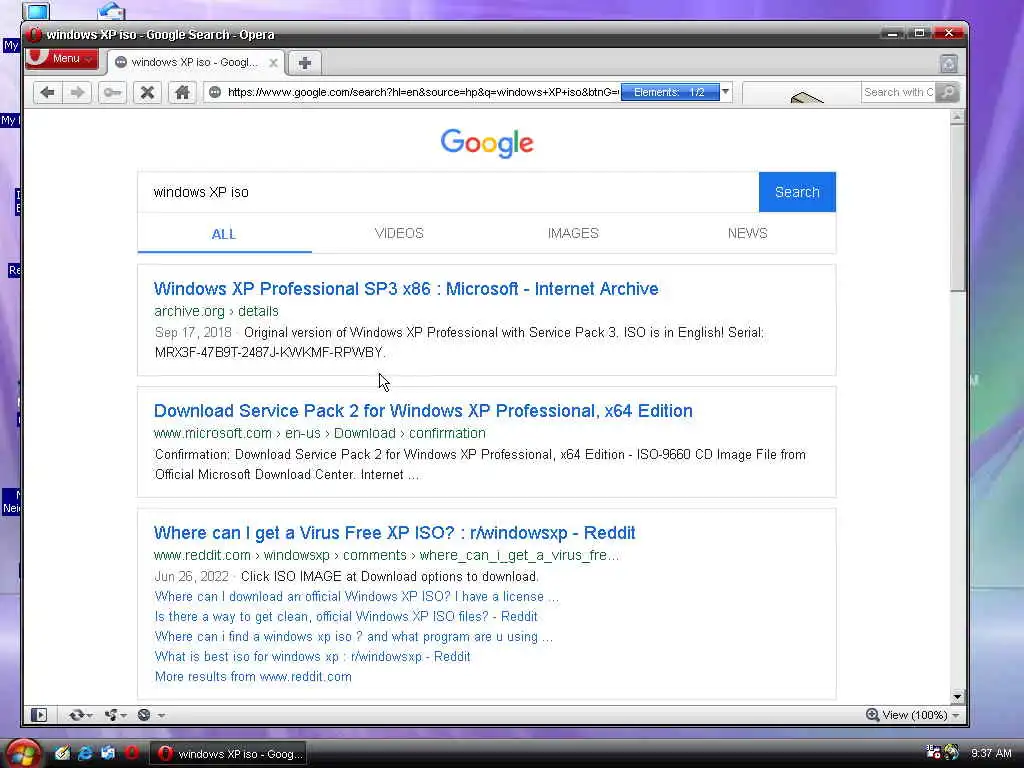This screenshot has width=1024, height=768.
Task: Open the Windows Start orb
Action: point(24,754)
